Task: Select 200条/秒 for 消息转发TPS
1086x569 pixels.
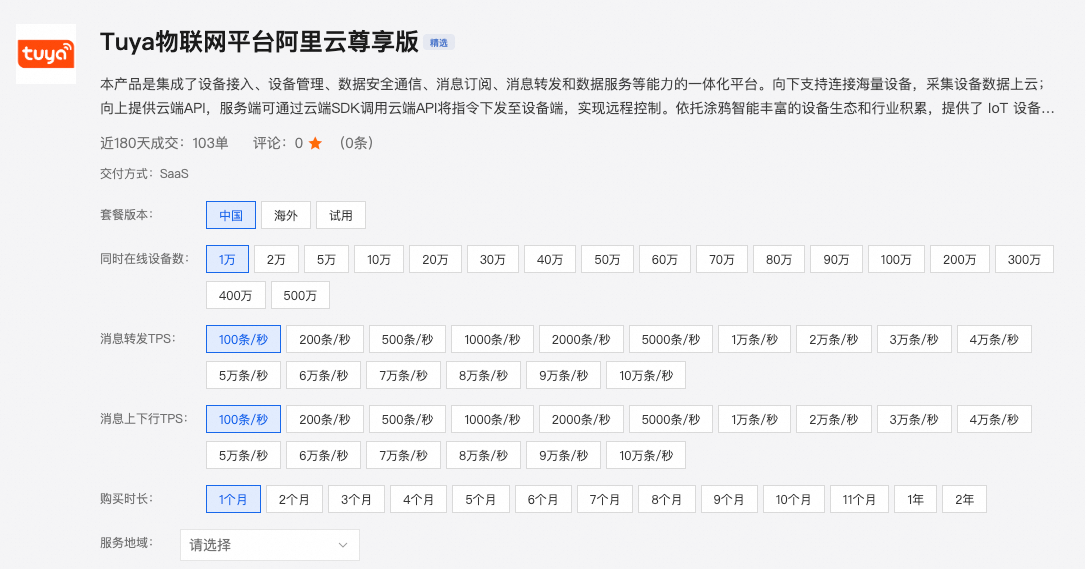Action: pyautogui.click(x=325, y=339)
